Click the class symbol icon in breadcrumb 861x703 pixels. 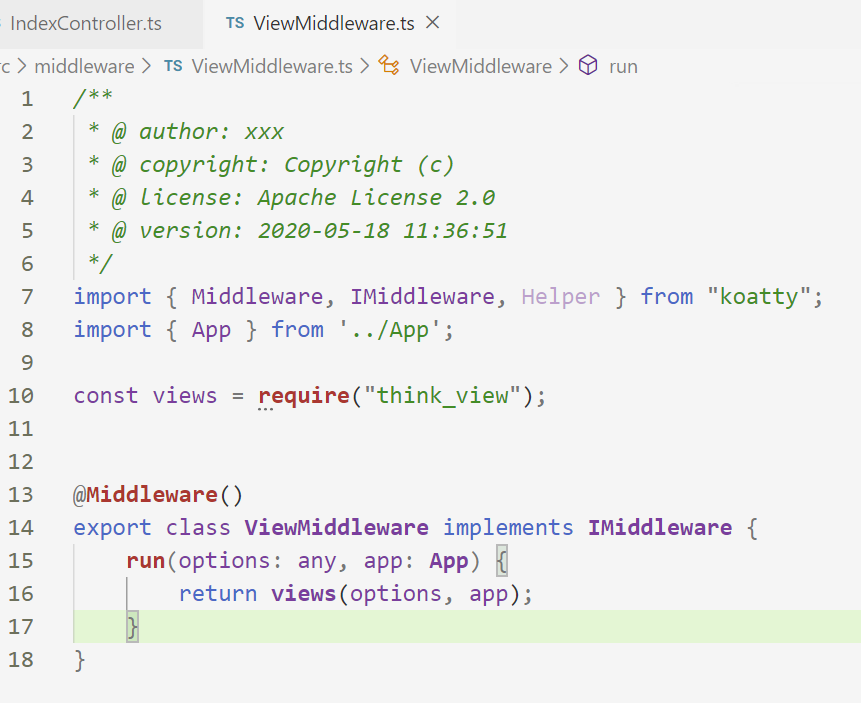point(389,65)
